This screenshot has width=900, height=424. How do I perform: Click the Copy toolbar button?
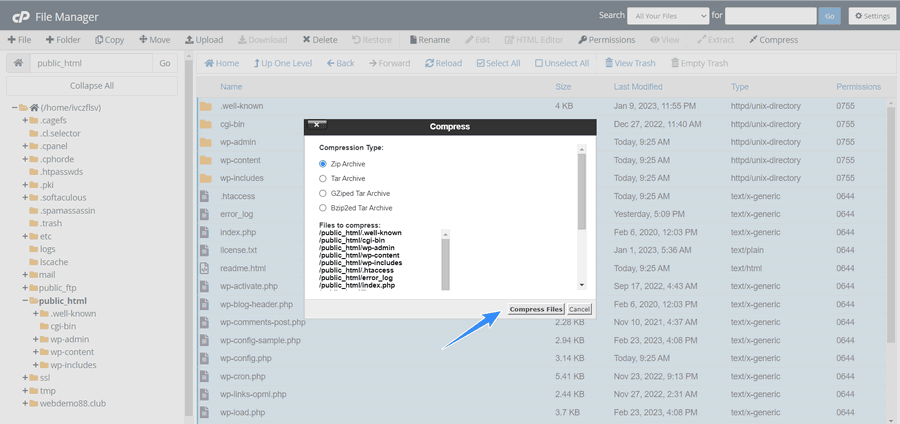tap(110, 40)
